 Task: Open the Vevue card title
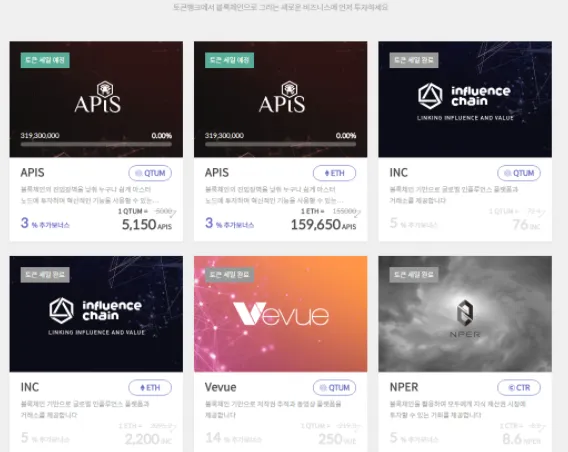coord(220,387)
